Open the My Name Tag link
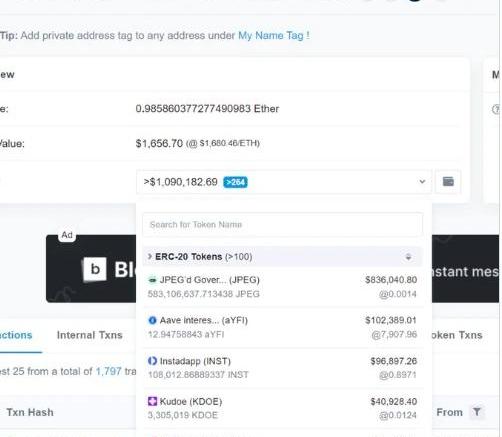502x437 pixels. 271,35
